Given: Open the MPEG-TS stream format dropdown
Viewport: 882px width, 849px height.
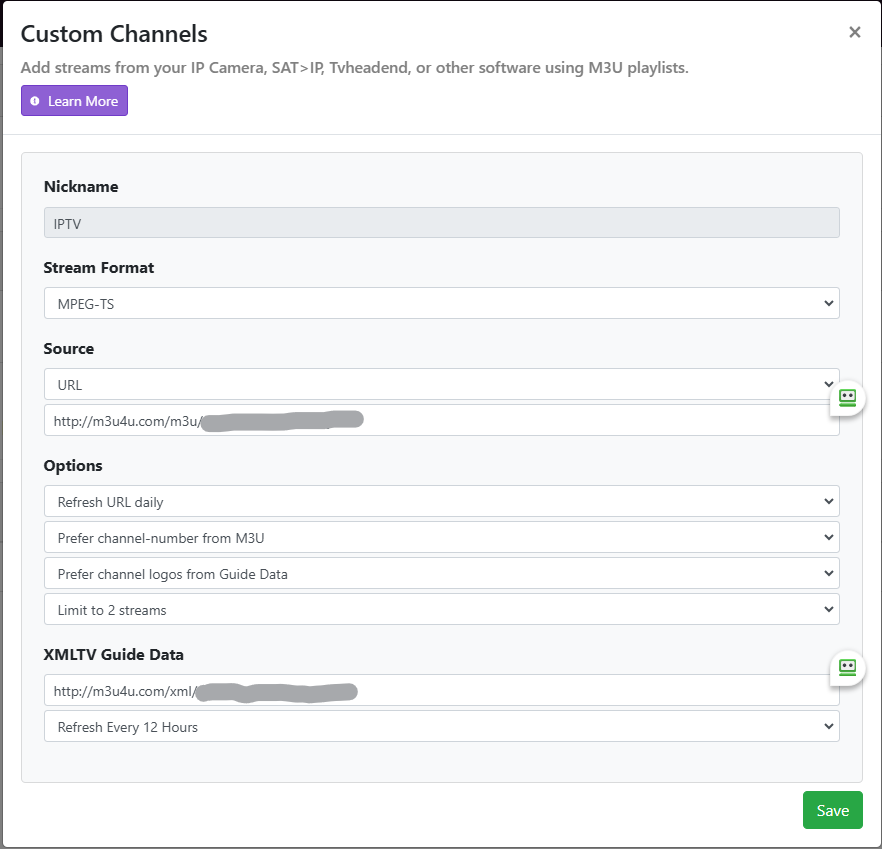Looking at the screenshot, I should coord(441,303).
